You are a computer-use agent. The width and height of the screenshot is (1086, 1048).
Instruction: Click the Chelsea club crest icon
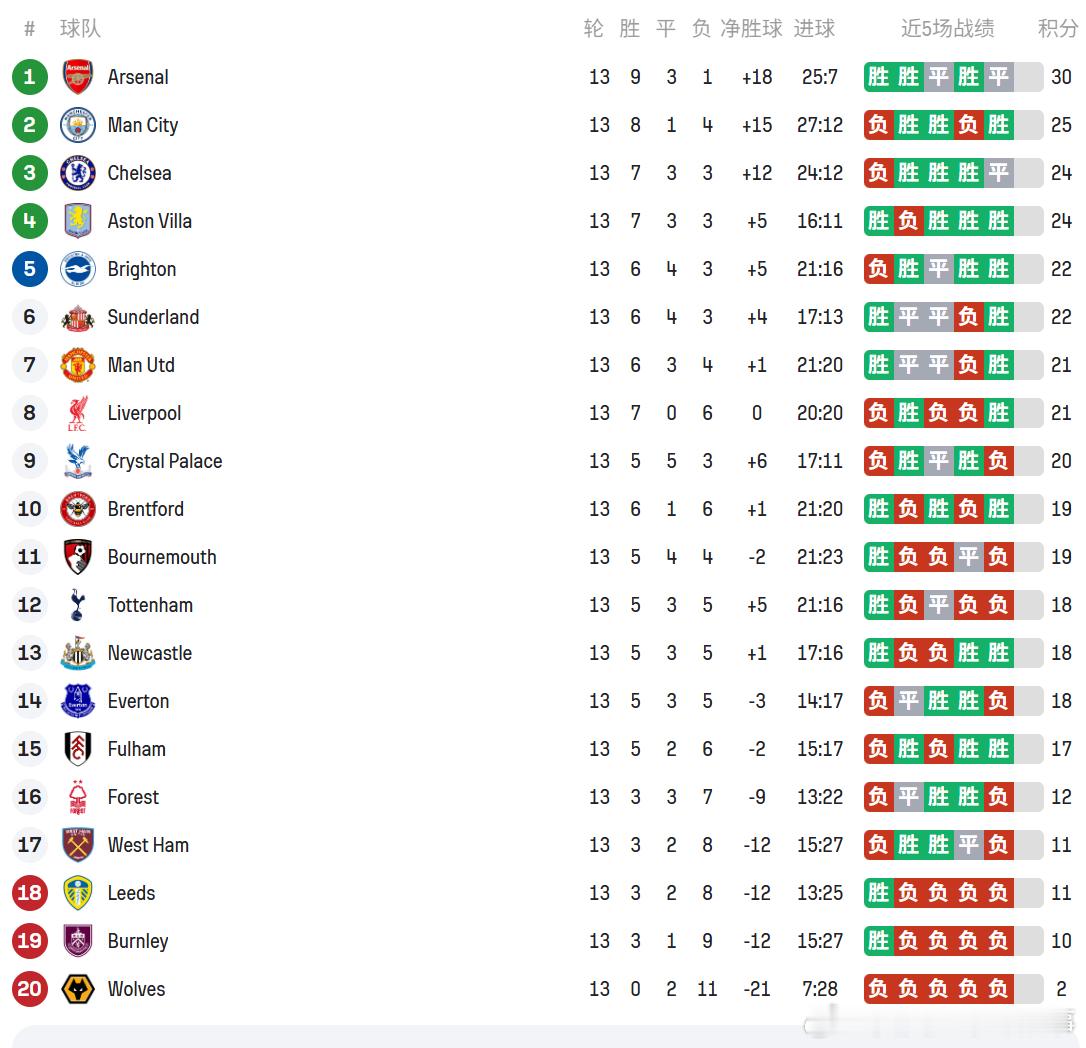tap(78, 173)
